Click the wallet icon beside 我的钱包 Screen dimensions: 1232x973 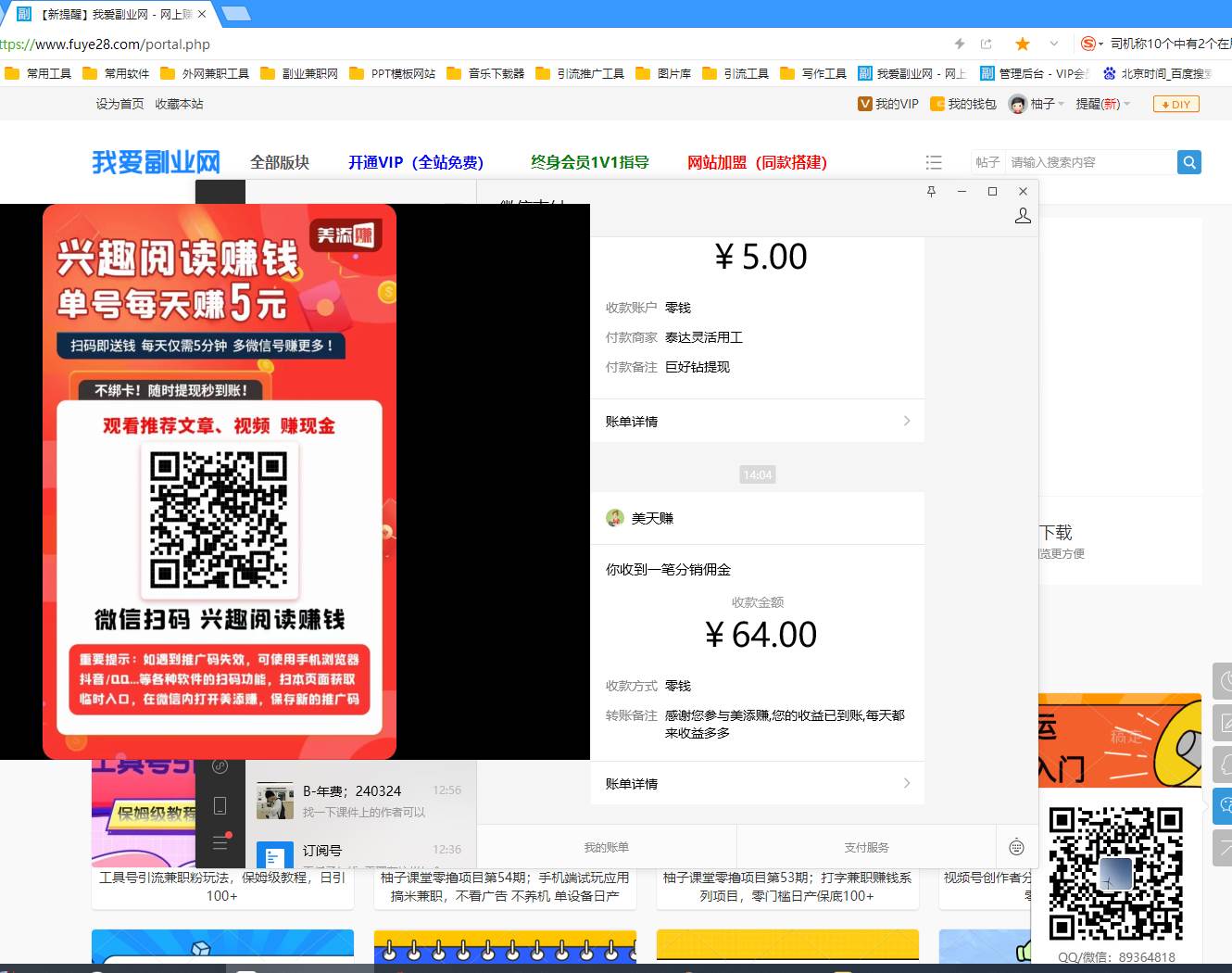pos(937,104)
